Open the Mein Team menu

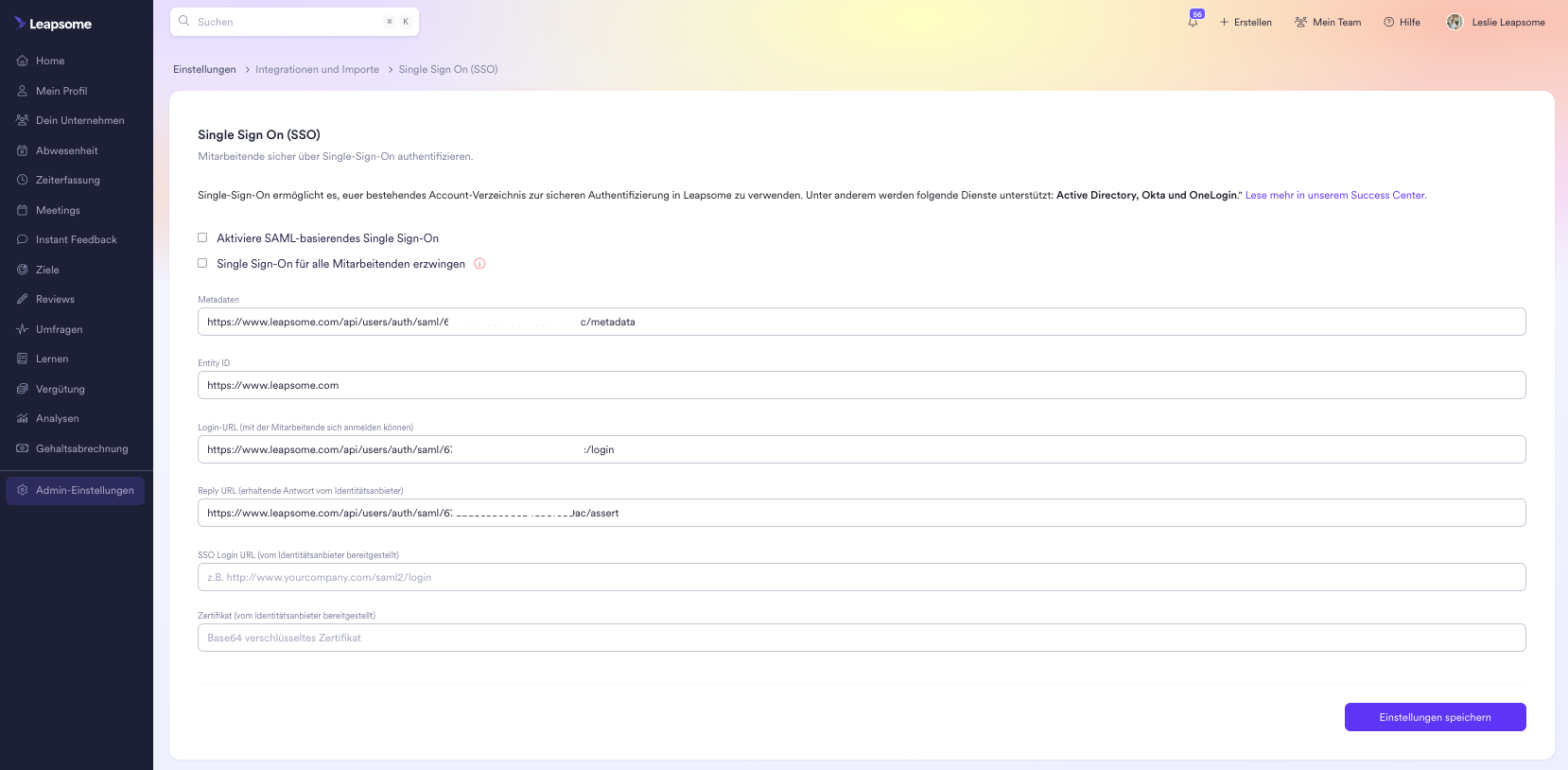pos(1328,22)
